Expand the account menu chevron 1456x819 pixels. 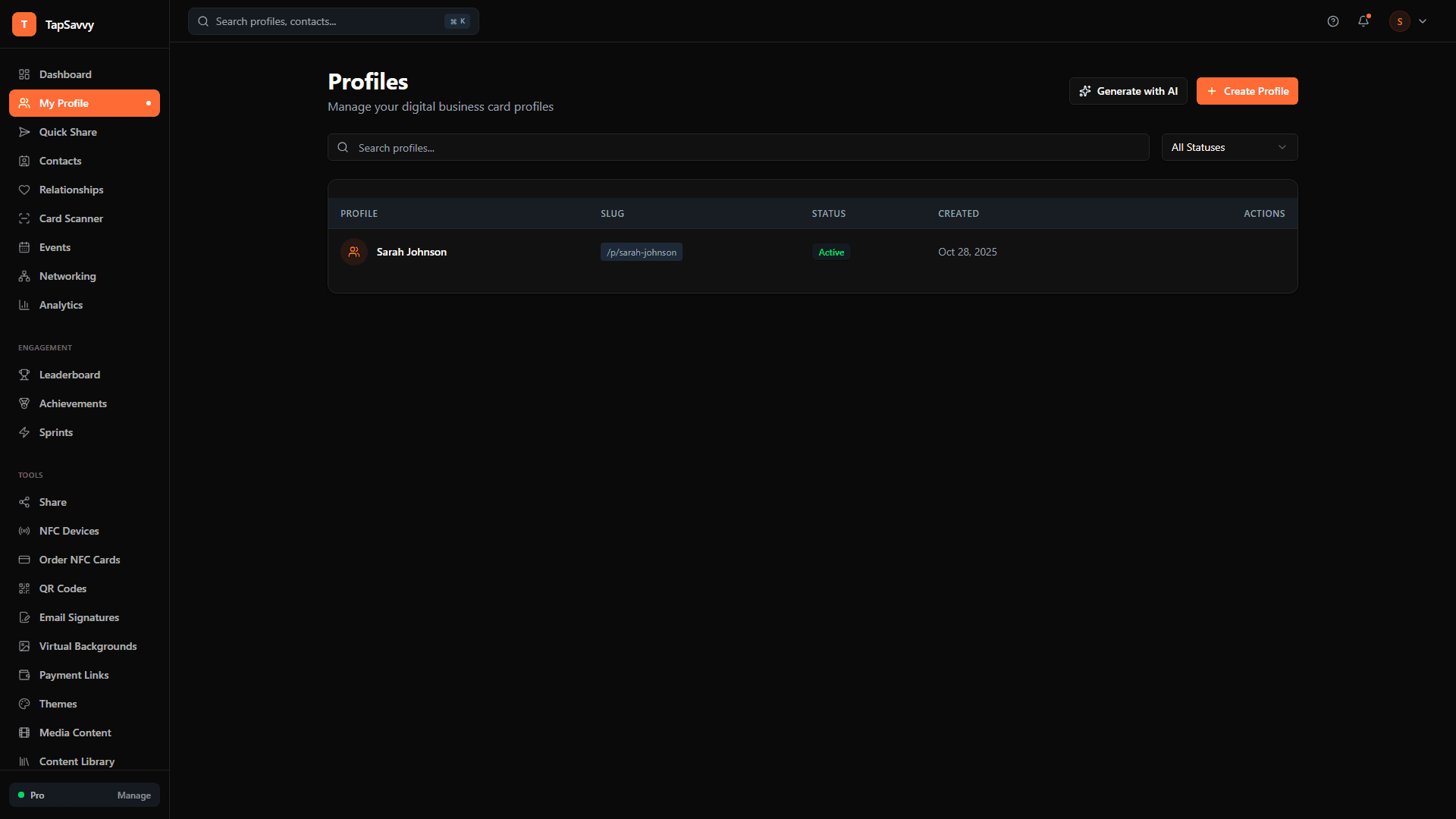click(x=1423, y=21)
